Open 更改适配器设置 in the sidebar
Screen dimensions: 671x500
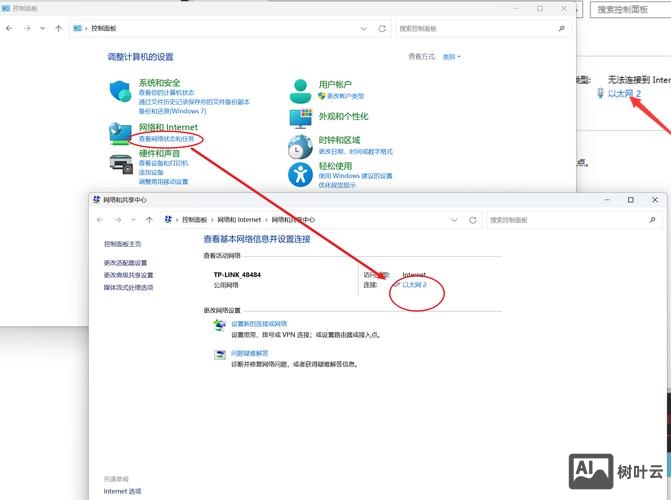(x=125, y=262)
